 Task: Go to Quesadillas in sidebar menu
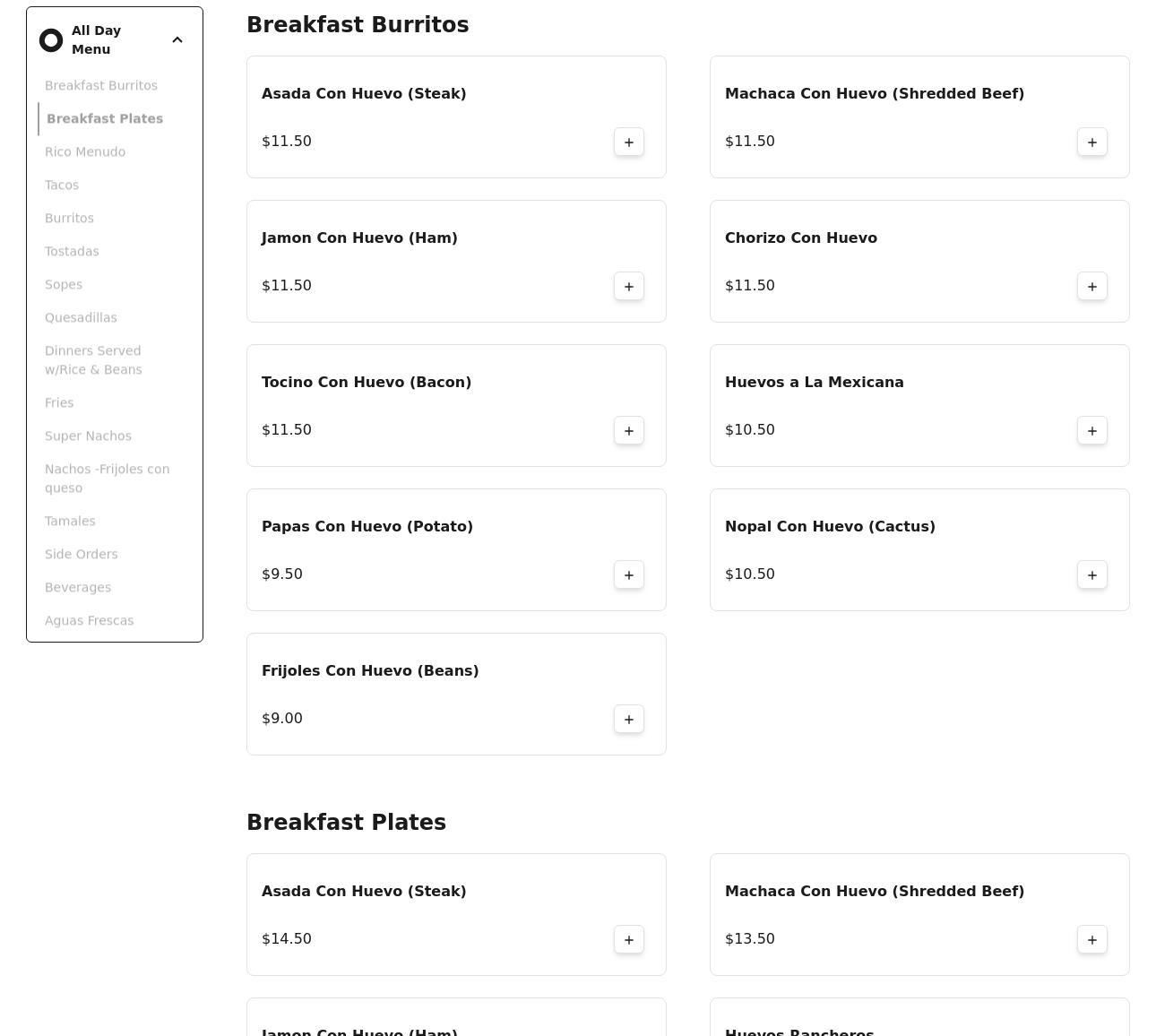coord(81,317)
